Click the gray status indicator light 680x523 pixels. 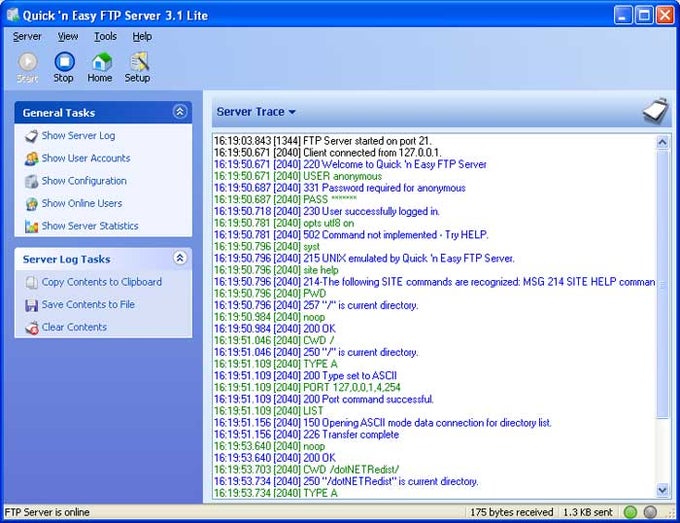[650, 512]
